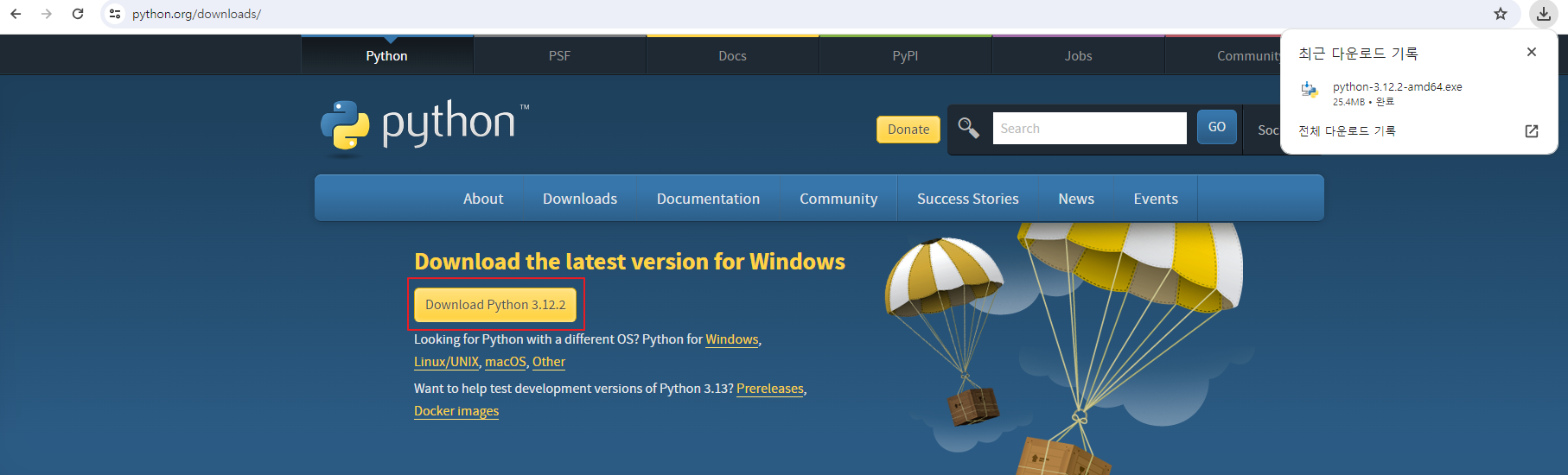Click heading Download the latest version for Windows
This screenshot has width=1568, height=475.
(x=629, y=262)
